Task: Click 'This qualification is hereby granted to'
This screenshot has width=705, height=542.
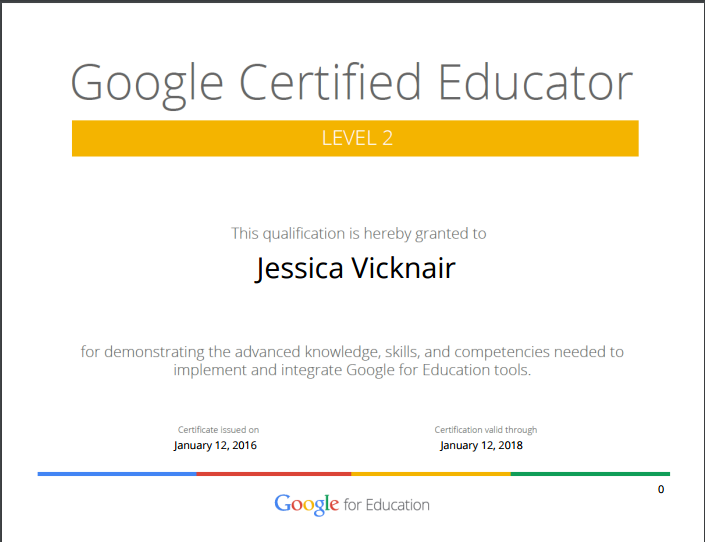Action: point(358,234)
